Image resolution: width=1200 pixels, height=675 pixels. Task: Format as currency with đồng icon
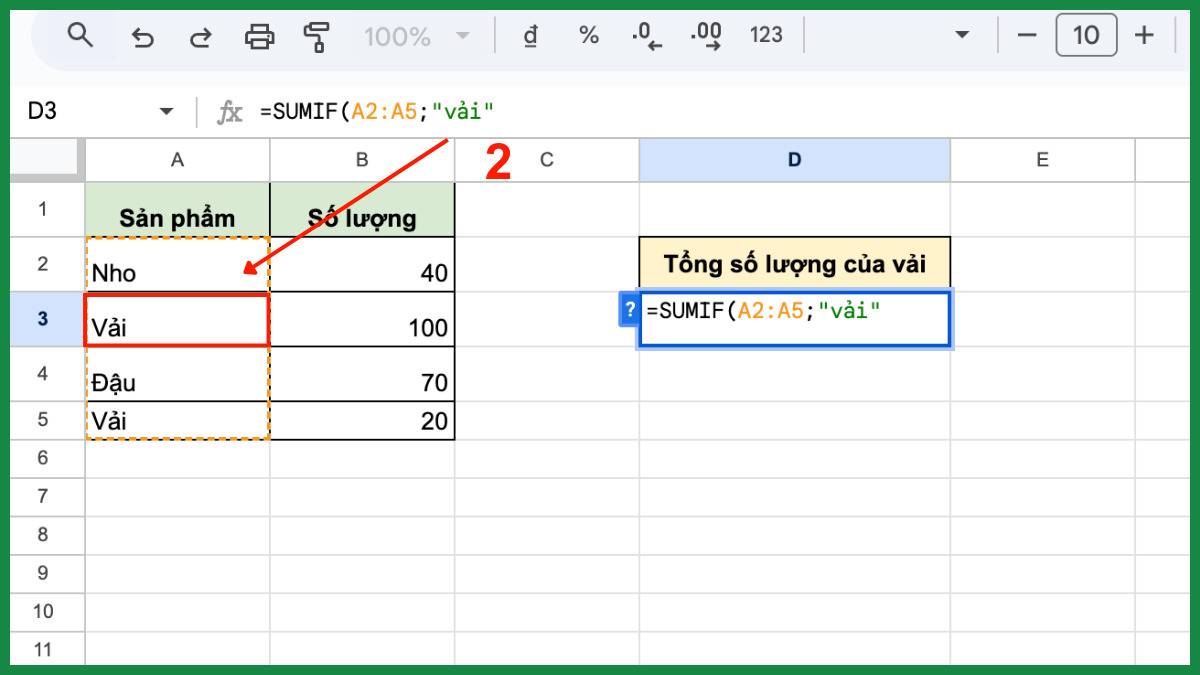click(x=531, y=37)
